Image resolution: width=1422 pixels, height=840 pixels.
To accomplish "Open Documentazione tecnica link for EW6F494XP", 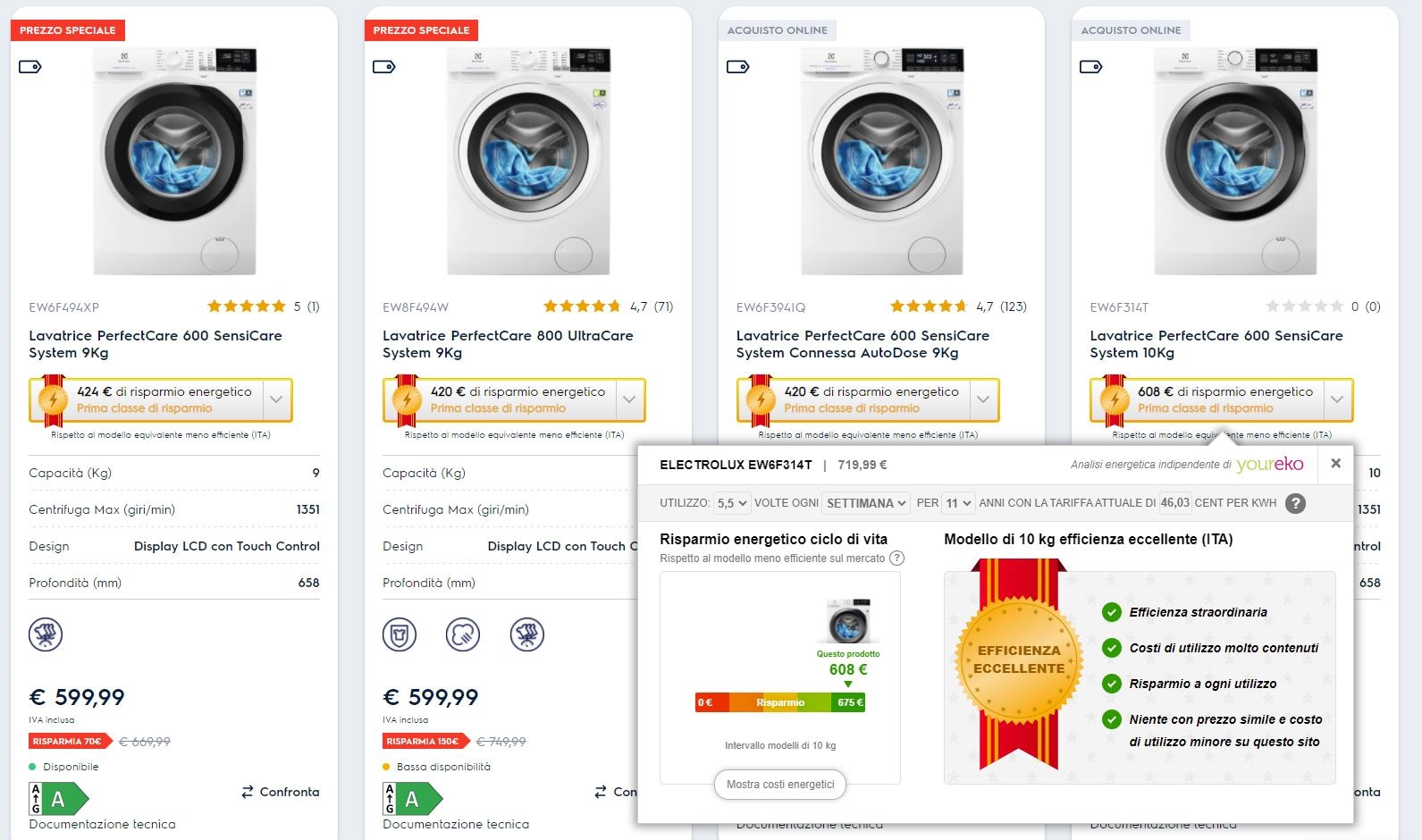I will coord(102,824).
